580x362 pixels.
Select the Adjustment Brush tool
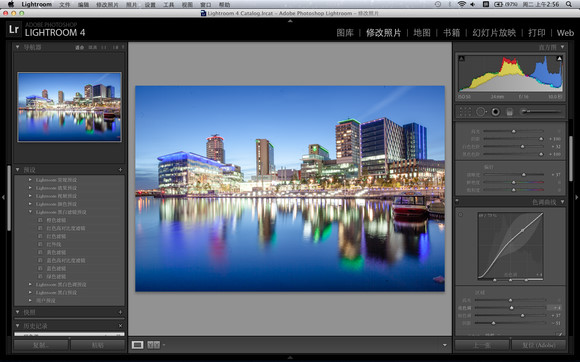pos(541,111)
